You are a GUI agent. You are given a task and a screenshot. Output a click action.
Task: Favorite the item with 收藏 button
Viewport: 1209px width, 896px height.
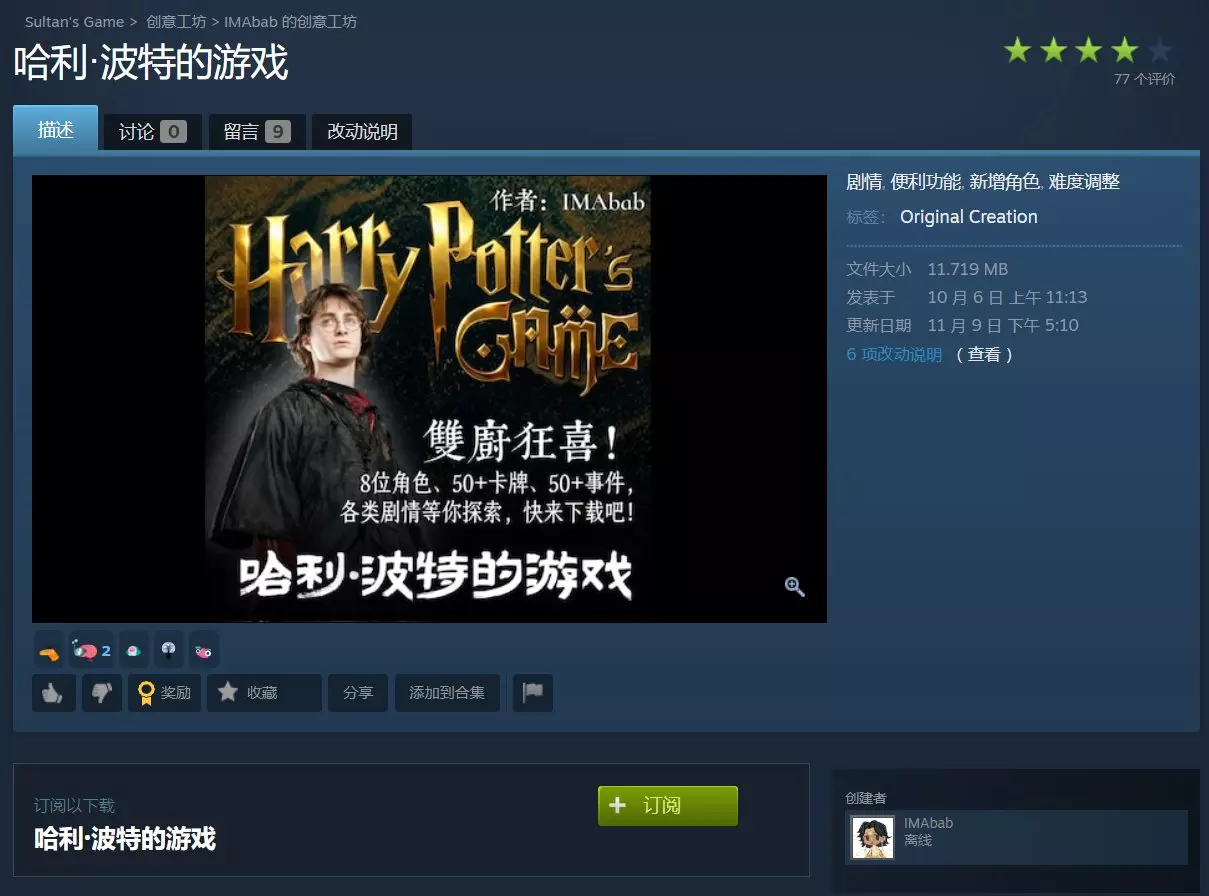click(264, 692)
